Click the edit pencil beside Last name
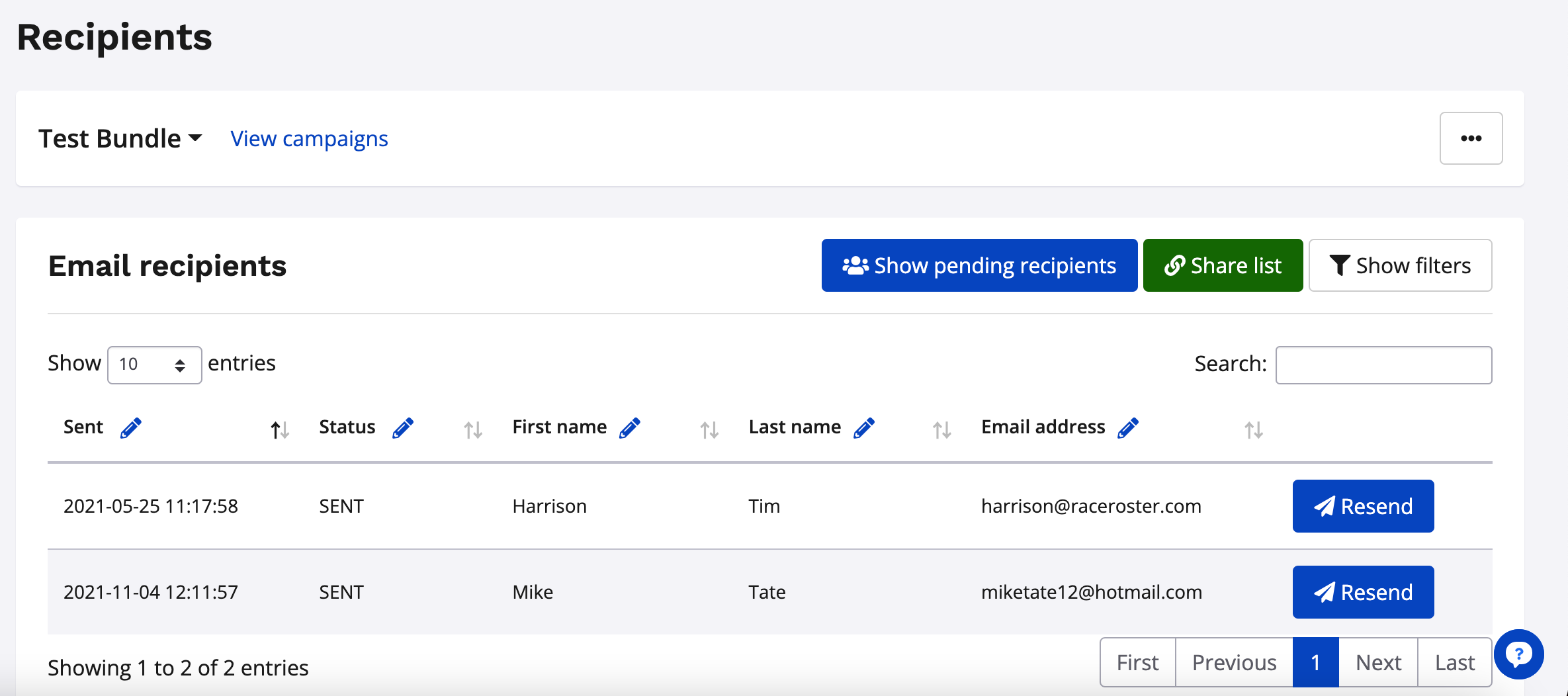This screenshot has height=696, width=1568. 864,428
